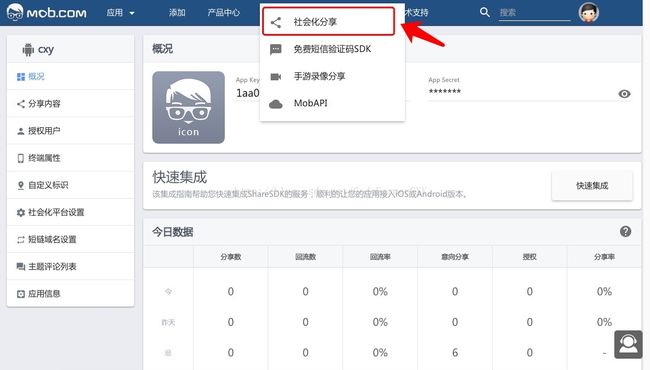Click the phone icon beside 终端属性
650x370 pixels.
point(21,158)
